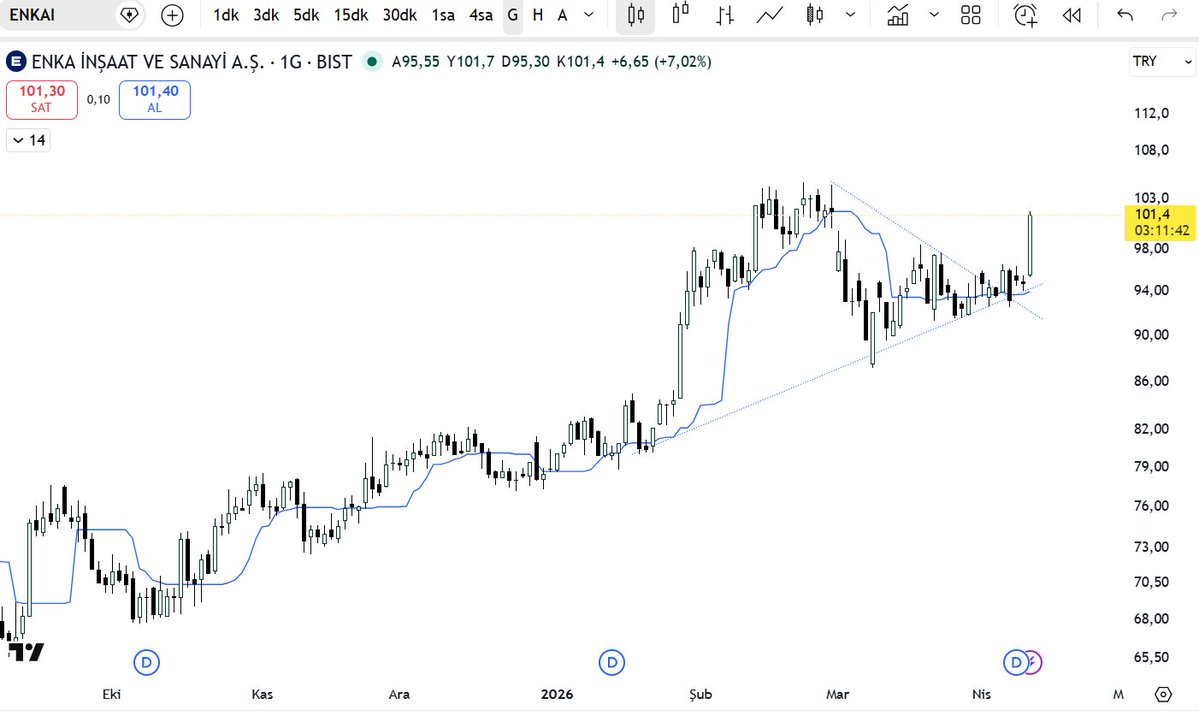Select the volume candles chart type icon

pos(814,15)
